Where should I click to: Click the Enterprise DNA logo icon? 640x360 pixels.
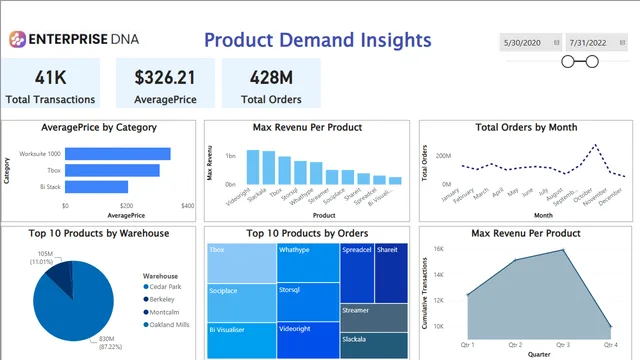pyautogui.click(x=18, y=40)
